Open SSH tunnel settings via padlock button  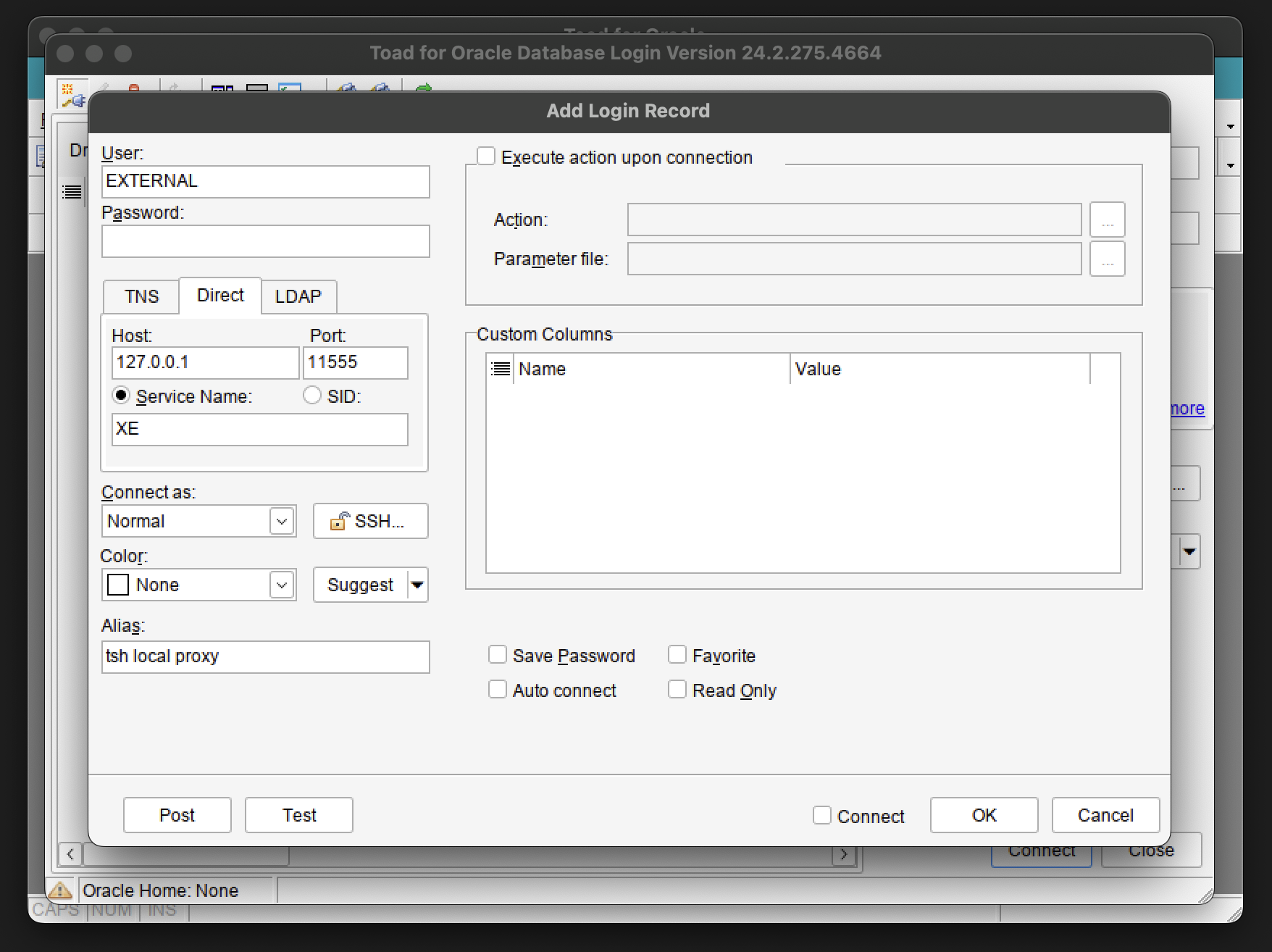(x=370, y=521)
